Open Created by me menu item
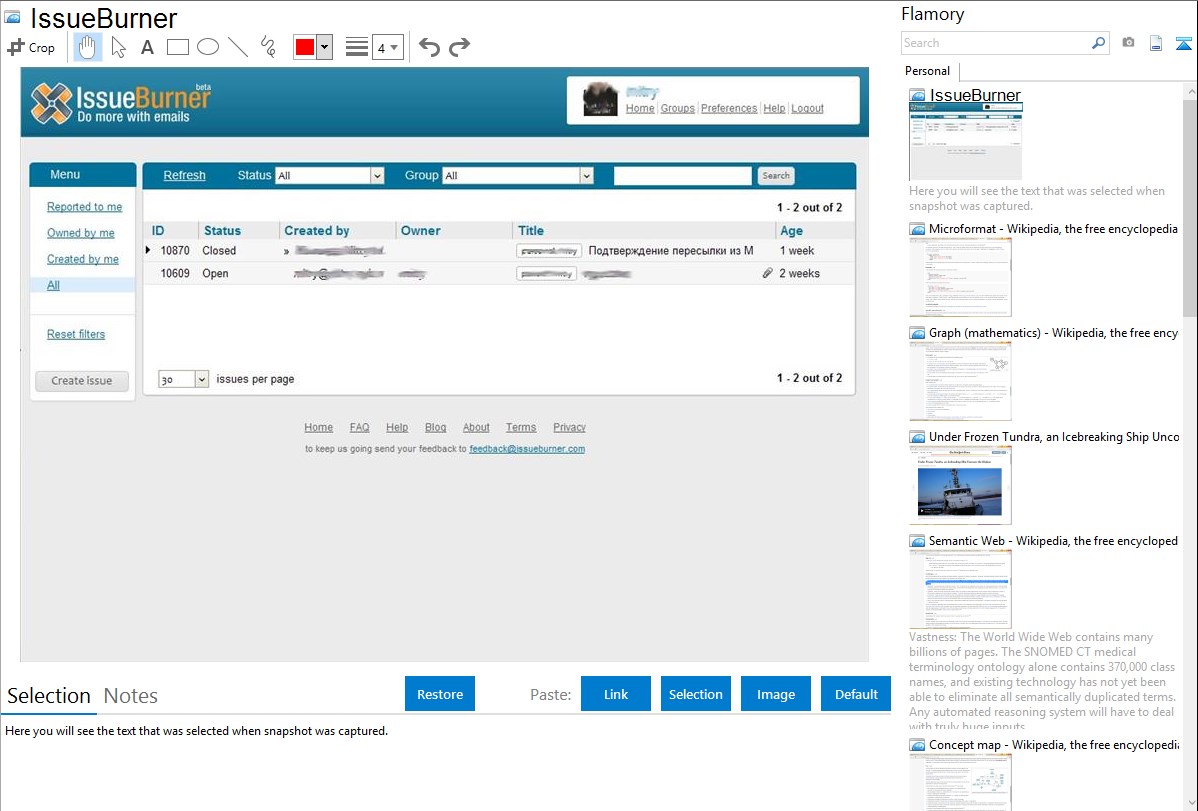The width and height of the screenshot is (1198, 811). point(83,258)
